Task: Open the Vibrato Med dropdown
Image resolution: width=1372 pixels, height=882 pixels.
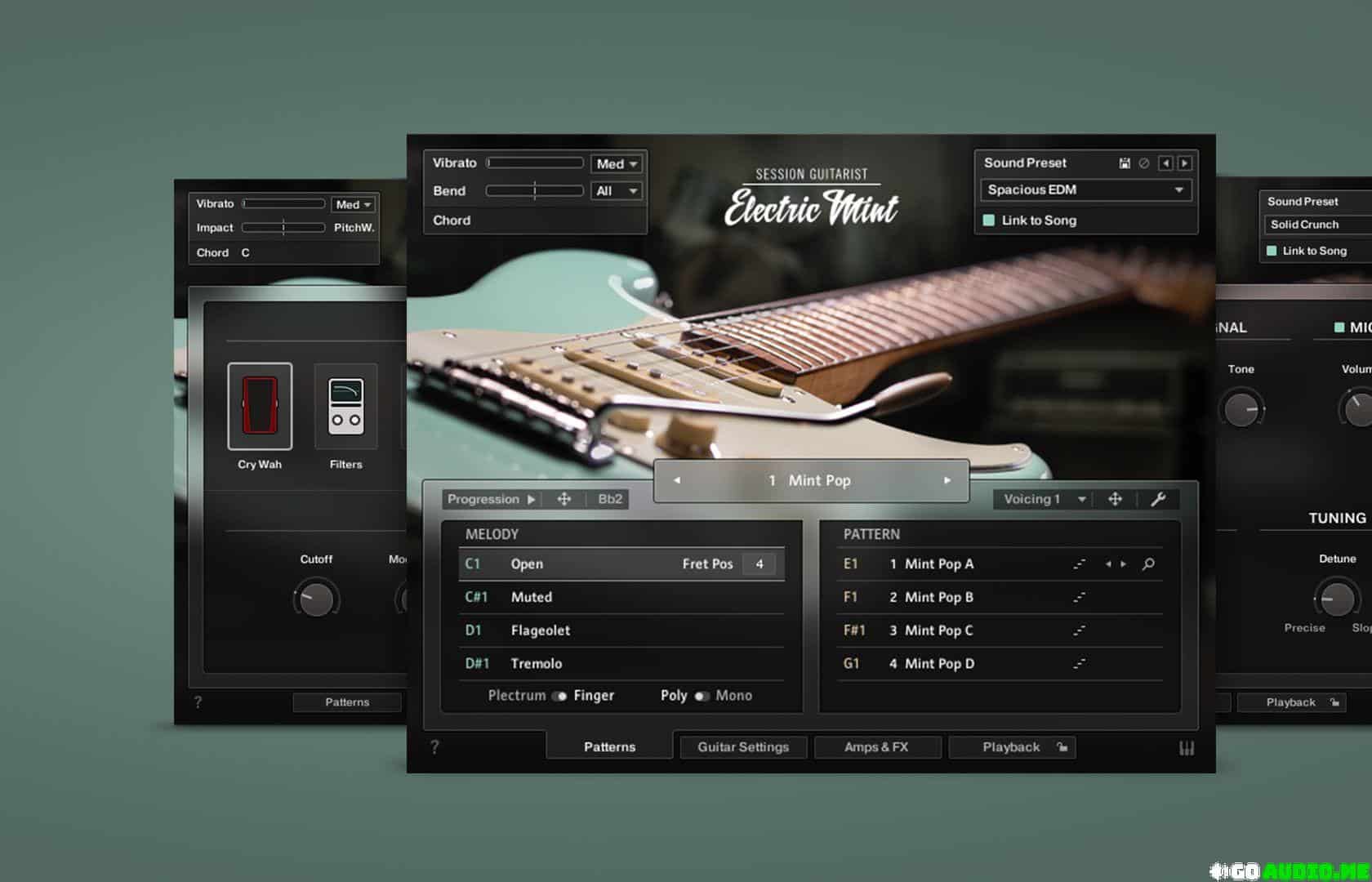Action: [x=617, y=164]
